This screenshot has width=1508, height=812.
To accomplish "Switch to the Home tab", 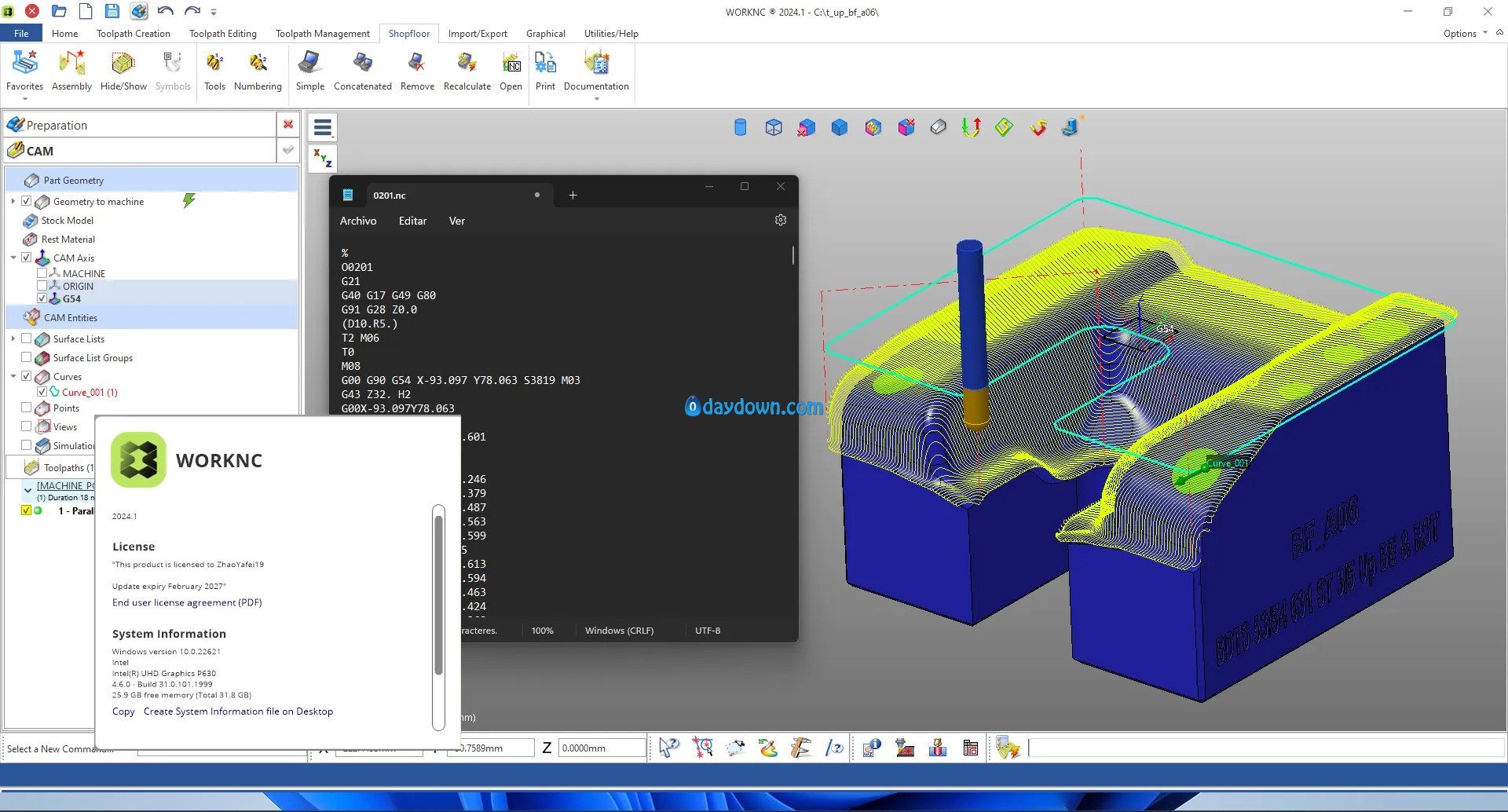I will coord(64,33).
